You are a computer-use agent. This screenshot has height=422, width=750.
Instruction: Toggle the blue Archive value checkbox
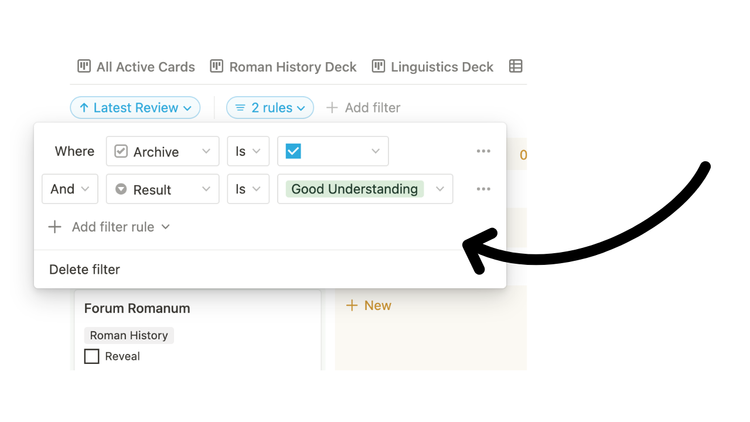[293, 151]
